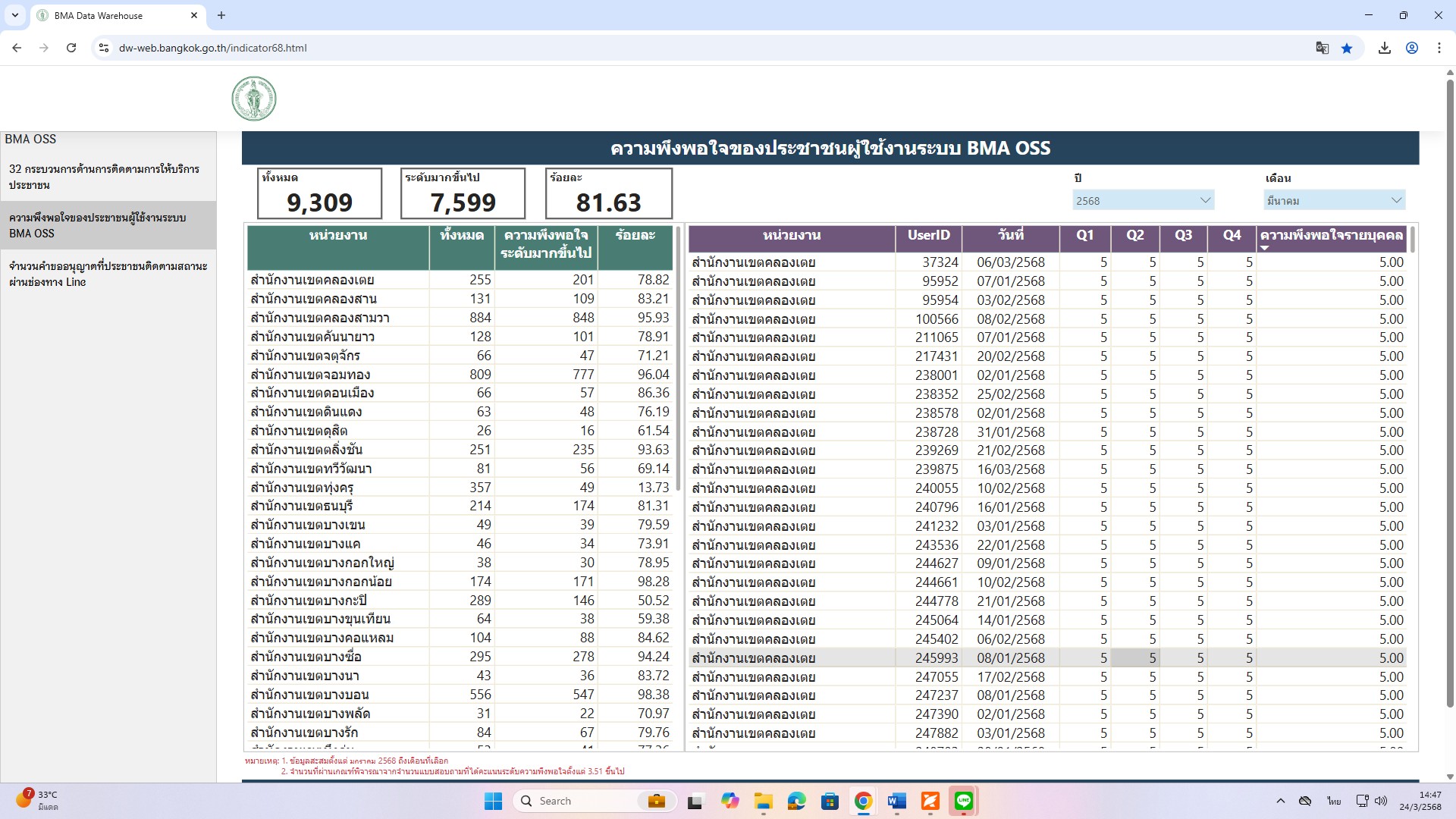Open a new browser tab
This screenshot has height=819, width=1456.
[221, 15]
